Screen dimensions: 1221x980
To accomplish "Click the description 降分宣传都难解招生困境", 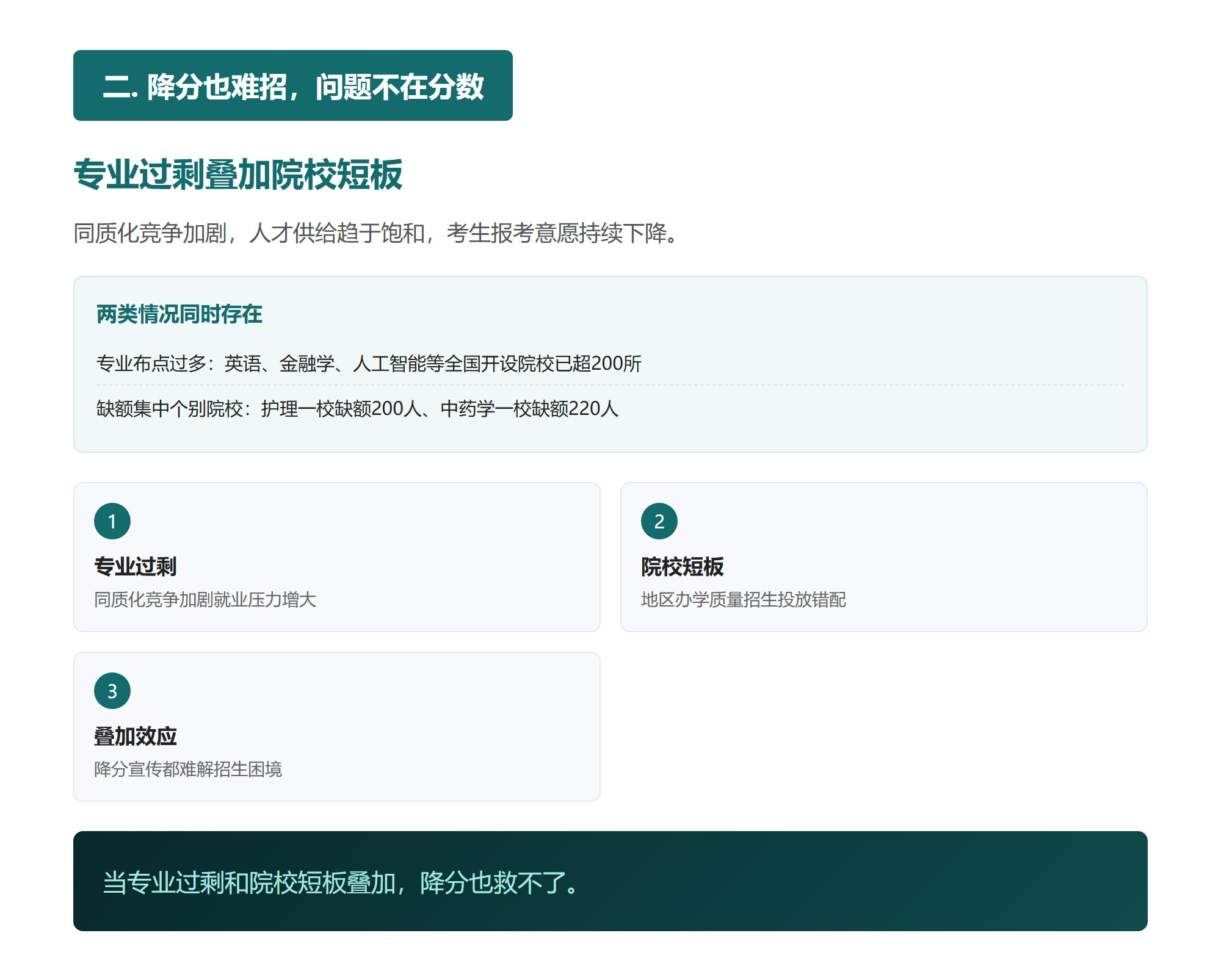I will click(x=188, y=769).
